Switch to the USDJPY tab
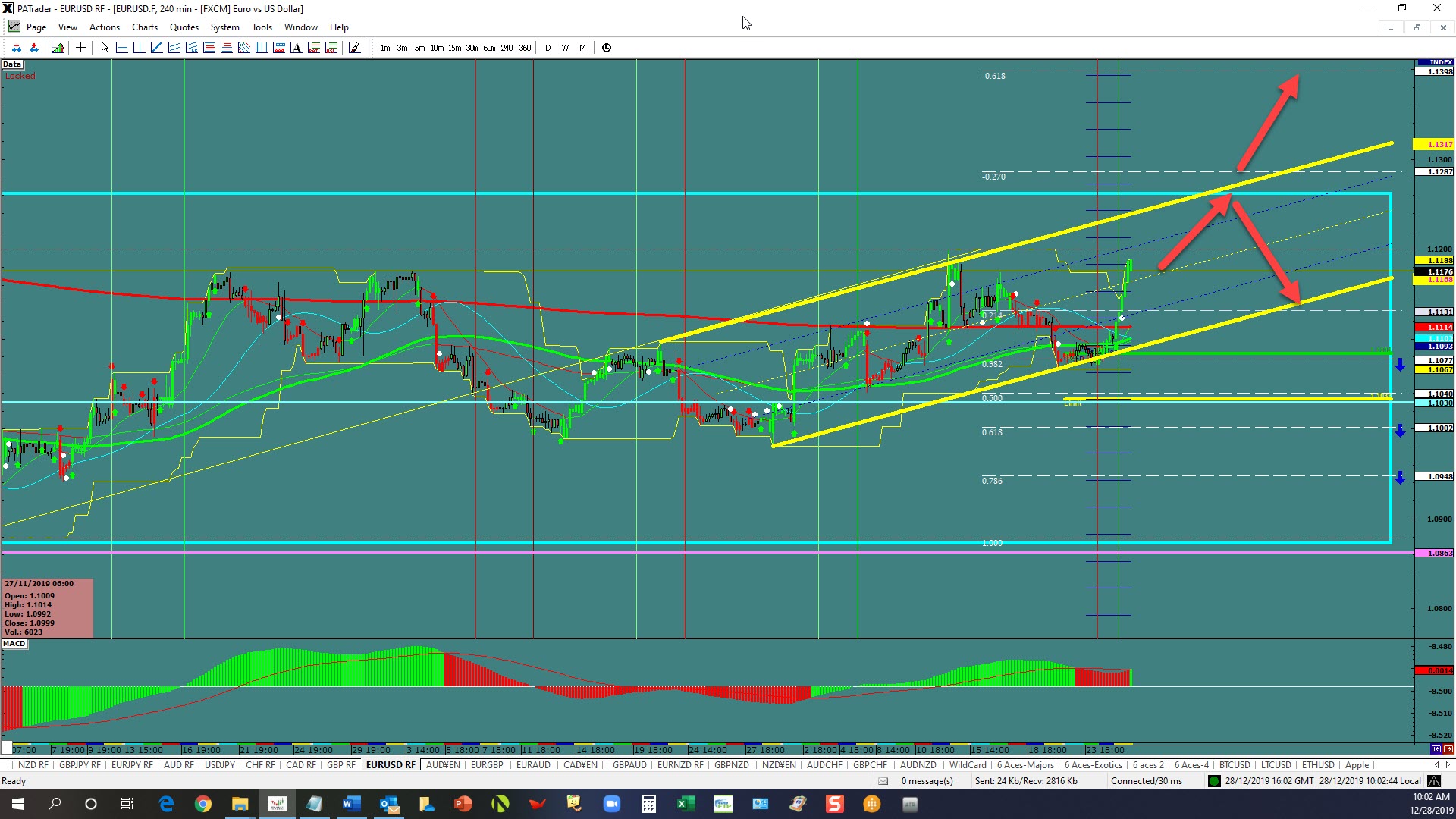 coord(220,765)
